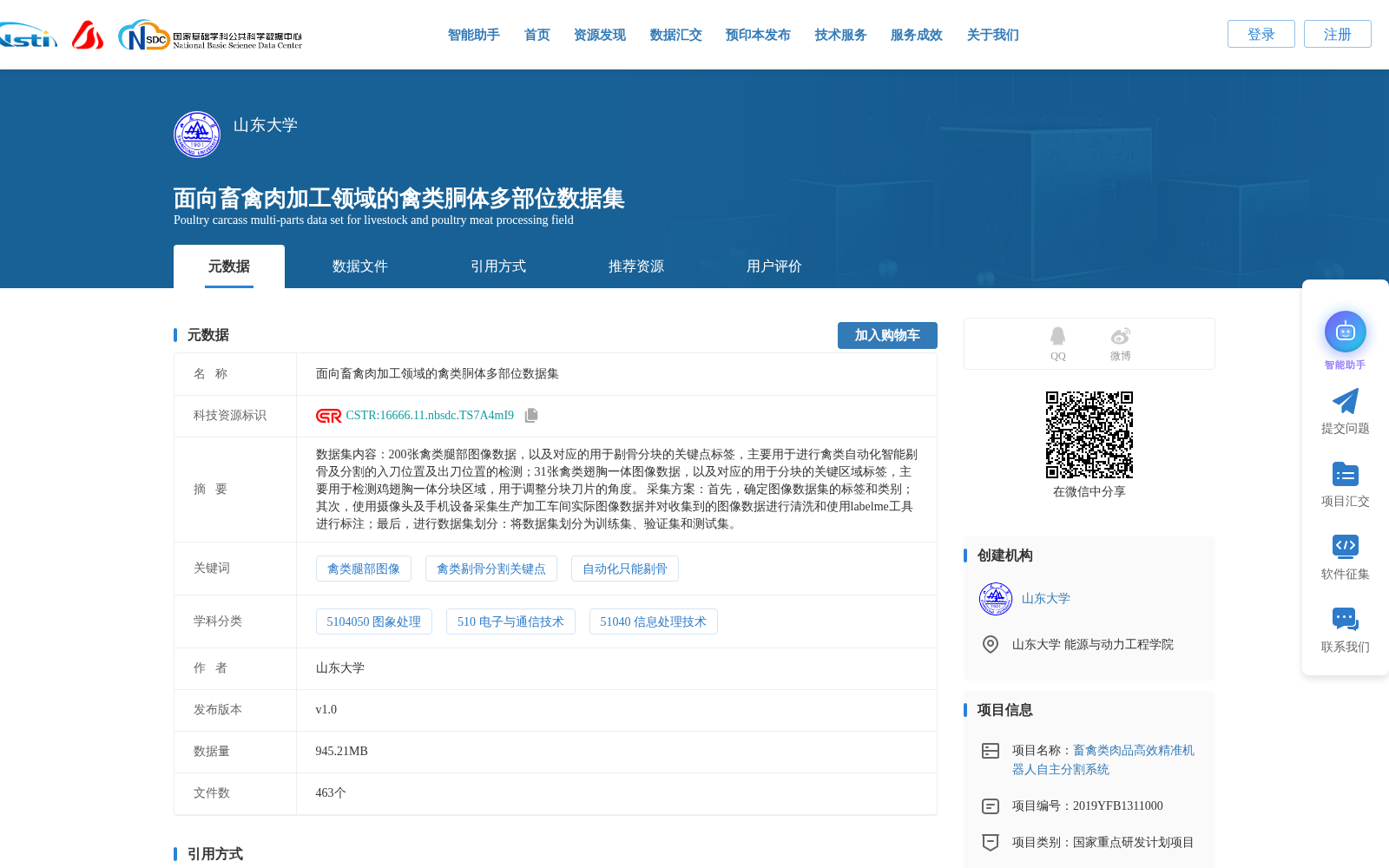Click subject tag 510 电子与通信技术
This screenshot has width=1389, height=868.
(x=510, y=621)
